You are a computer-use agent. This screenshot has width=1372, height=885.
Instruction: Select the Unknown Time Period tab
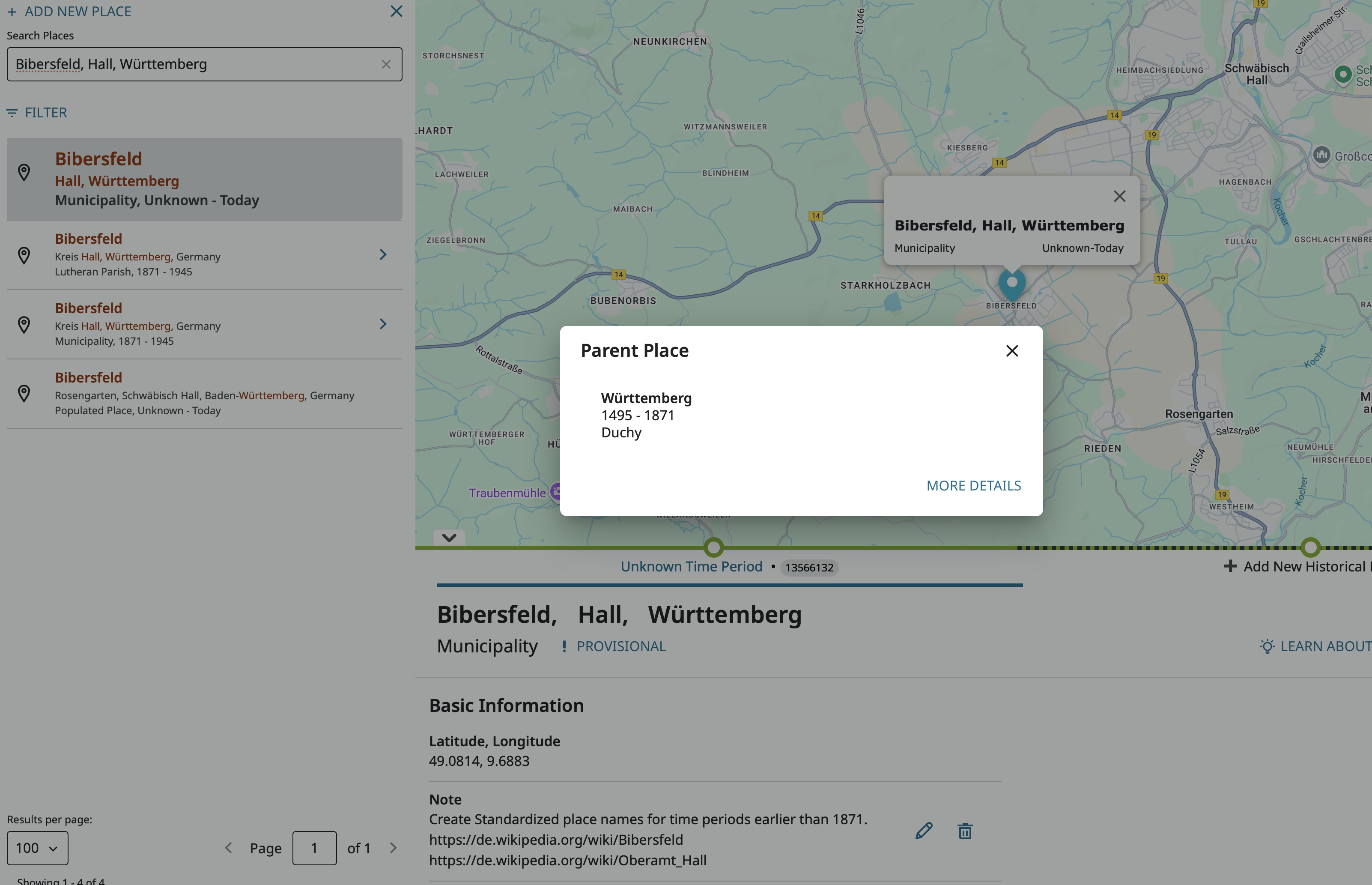(692, 567)
